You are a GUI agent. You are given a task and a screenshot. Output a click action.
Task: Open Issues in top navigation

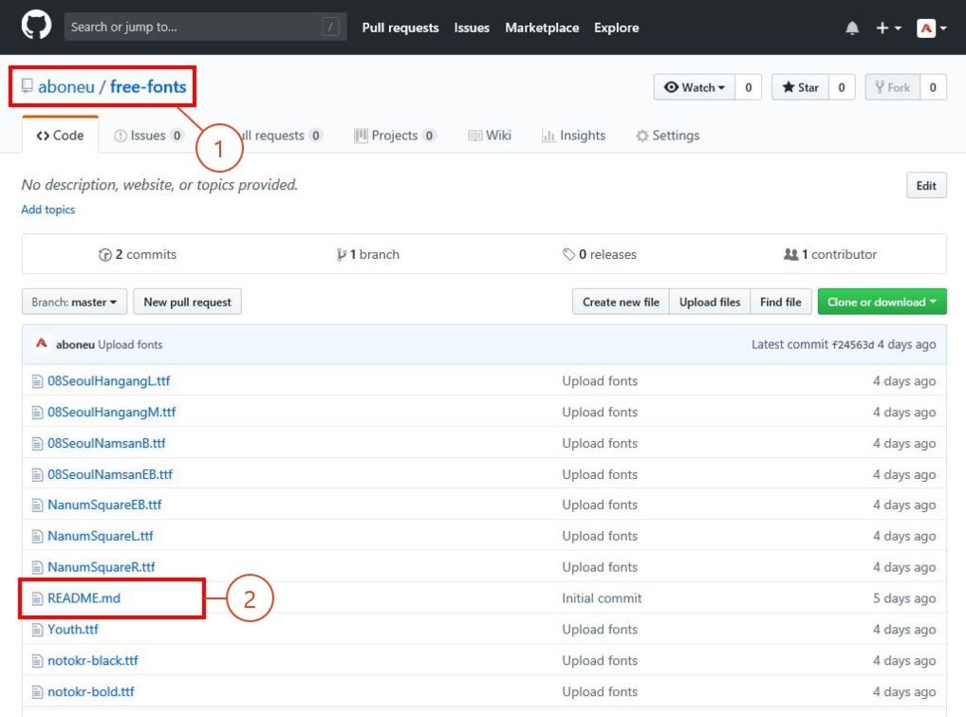click(x=472, y=28)
